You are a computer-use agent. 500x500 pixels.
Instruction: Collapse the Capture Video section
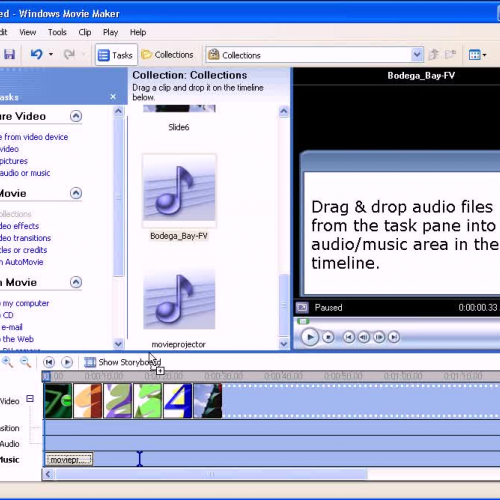tap(76, 116)
